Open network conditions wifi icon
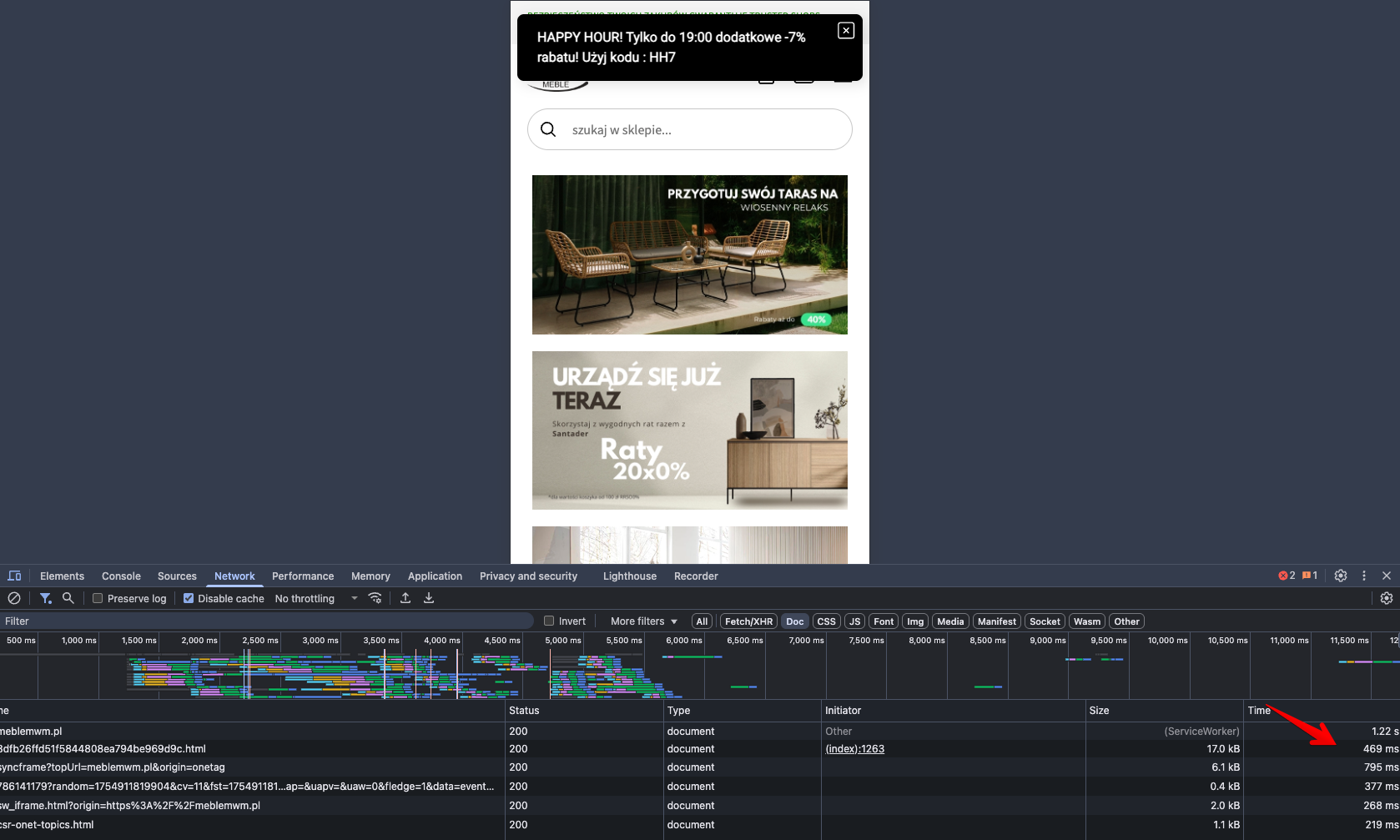Screen dimensions: 1400x840 375,598
